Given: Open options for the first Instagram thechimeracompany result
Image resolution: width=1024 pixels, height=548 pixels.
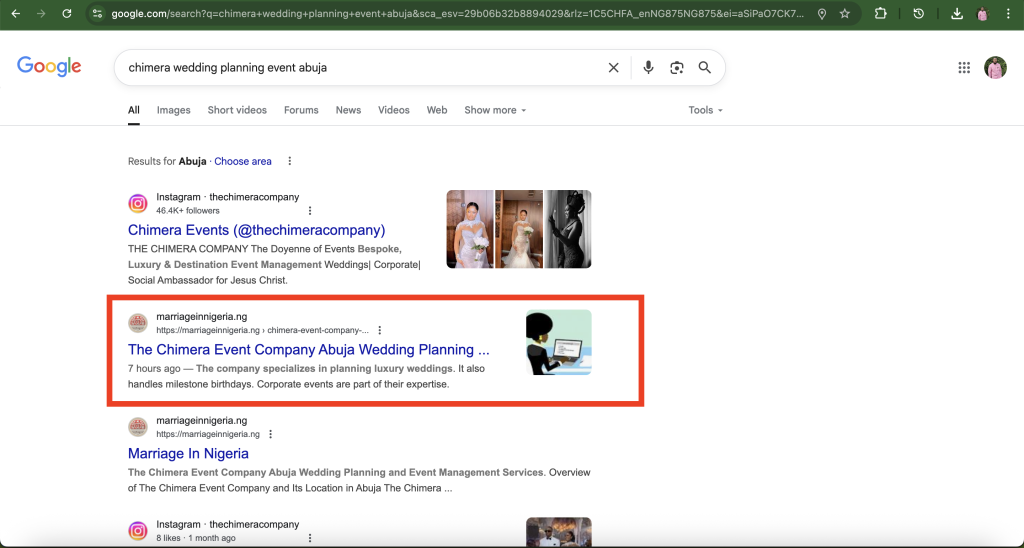Looking at the screenshot, I should click(x=310, y=210).
